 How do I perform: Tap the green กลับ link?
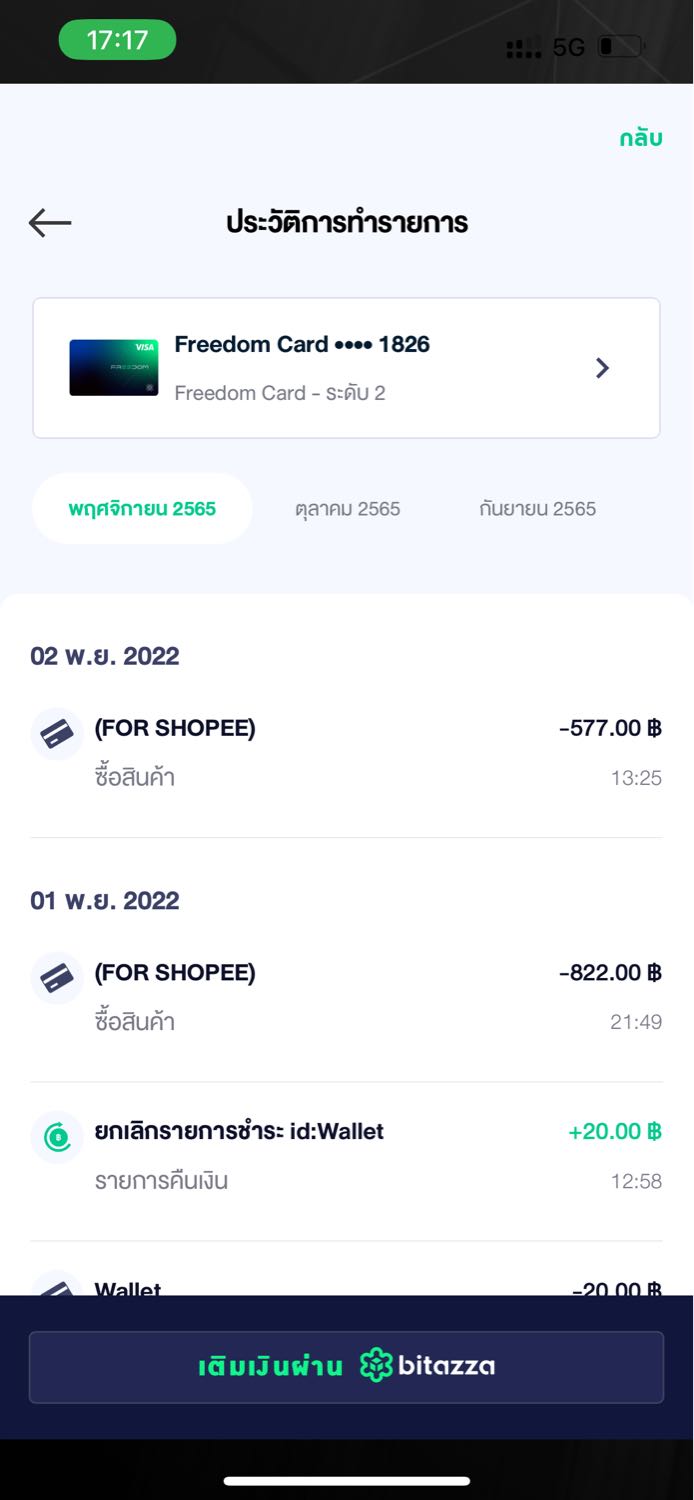tap(641, 138)
